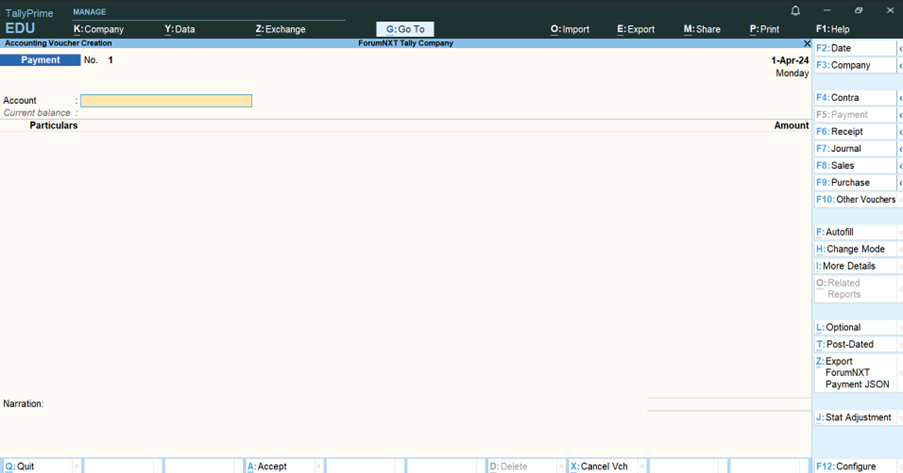Open the M: Share menu
The width and height of the screenshot is (903, 473).
click(x=702, y=29)
